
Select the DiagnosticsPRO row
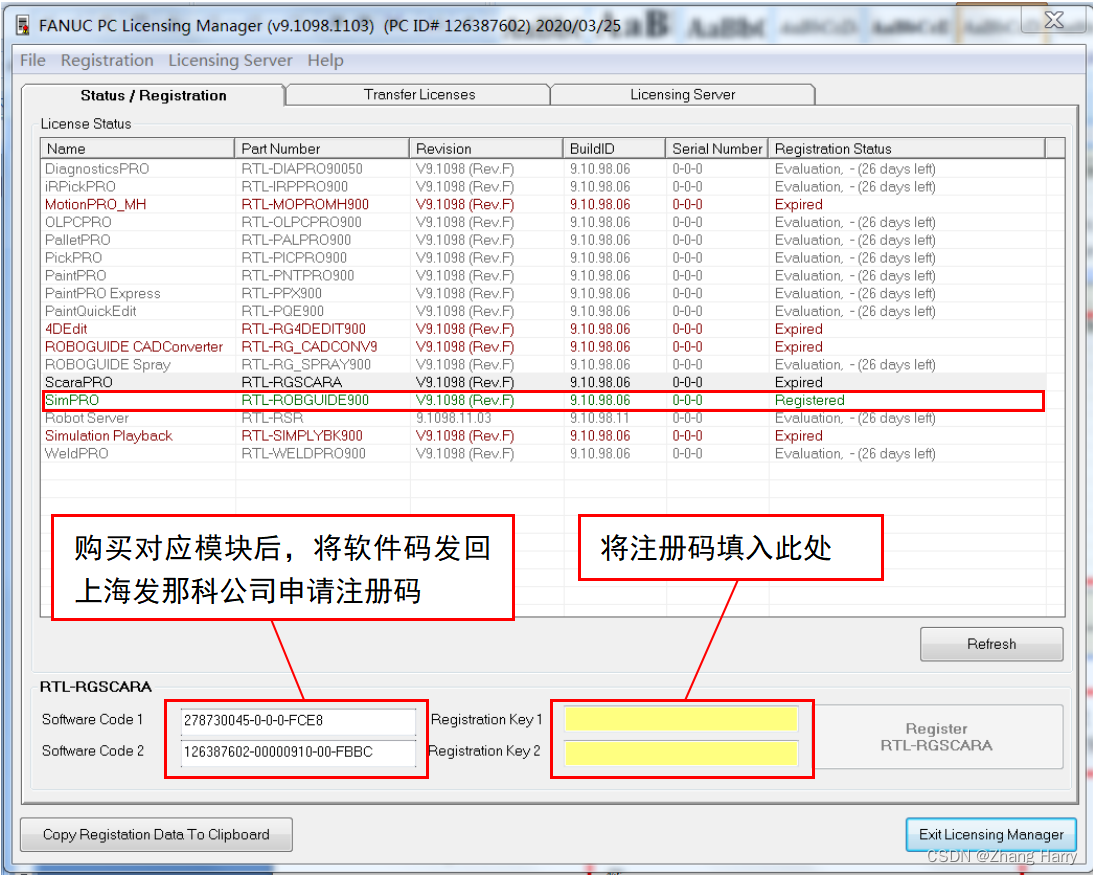(544, 169)
